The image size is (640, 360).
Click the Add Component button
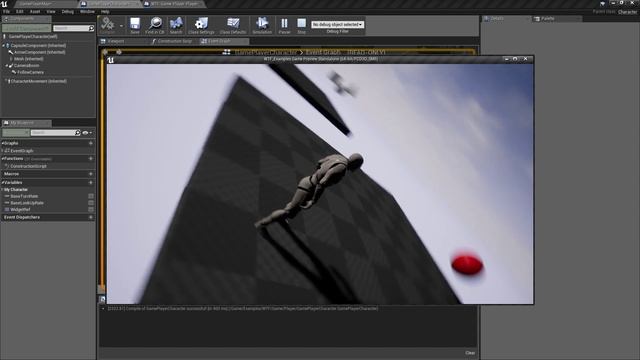point(27,28)
